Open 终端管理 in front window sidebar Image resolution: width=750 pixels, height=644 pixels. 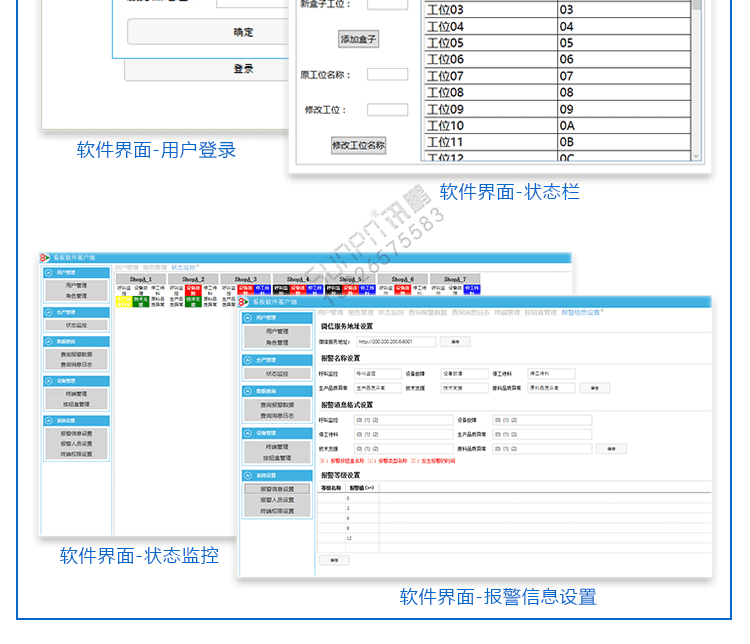pos(277,447)
